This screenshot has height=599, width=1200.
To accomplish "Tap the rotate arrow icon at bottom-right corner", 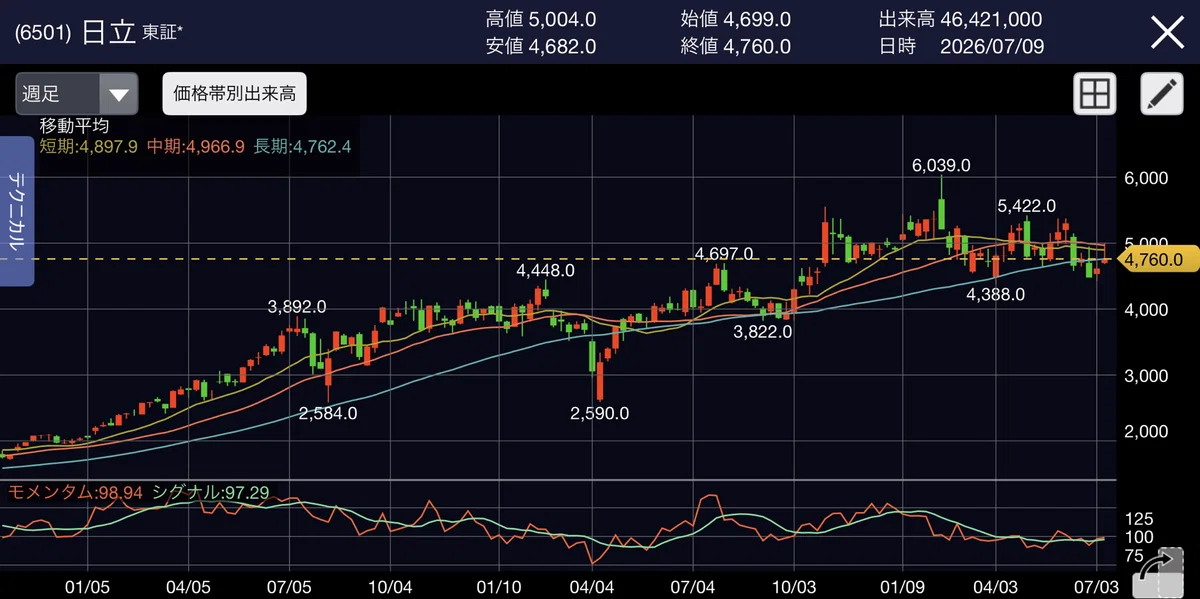I will click(1159, 574).
